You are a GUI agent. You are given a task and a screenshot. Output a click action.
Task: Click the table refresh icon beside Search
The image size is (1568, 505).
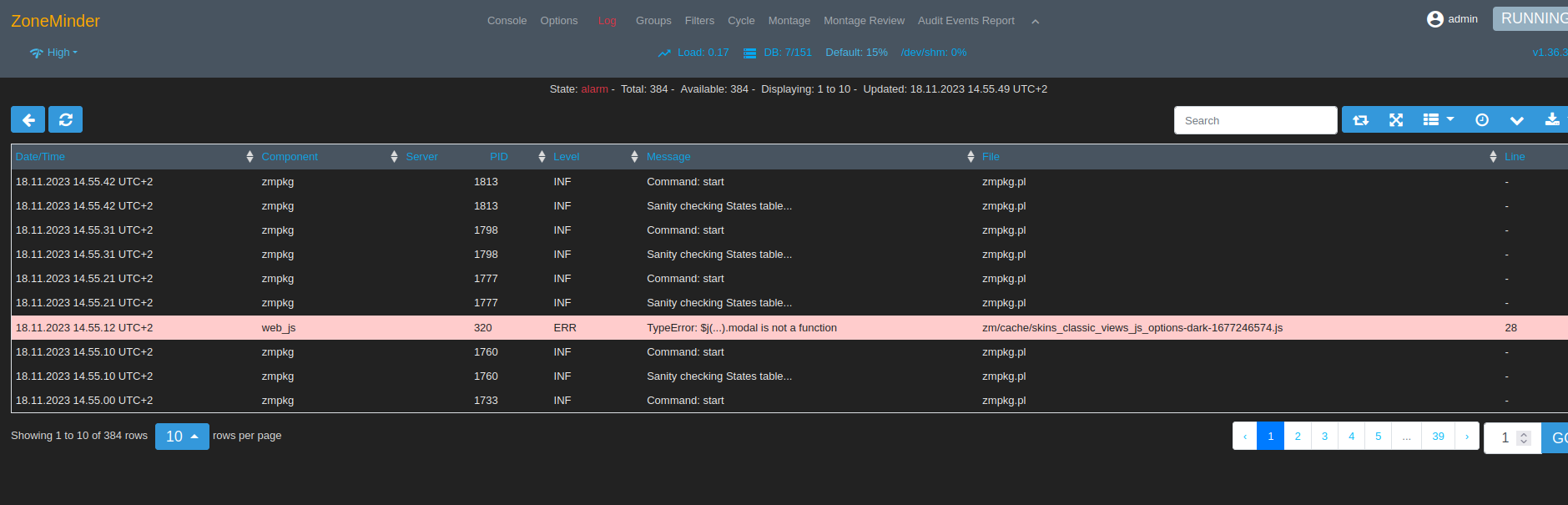point(1360,120)
